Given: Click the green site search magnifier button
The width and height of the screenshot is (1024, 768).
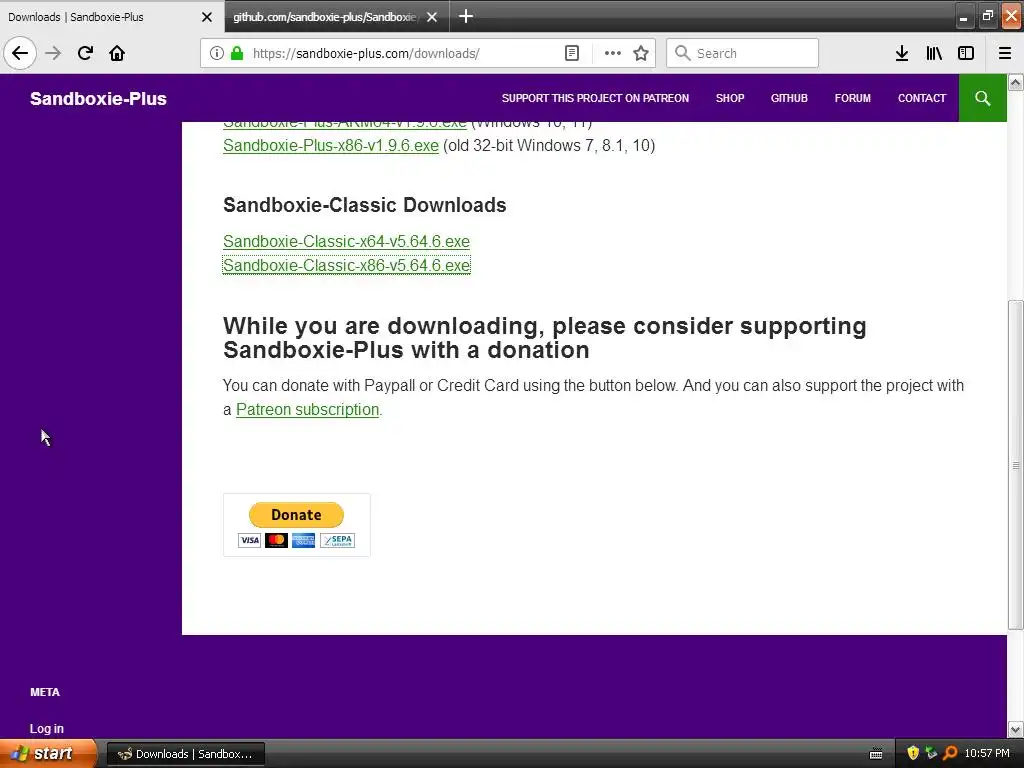Looking at the screenshot, I should click(982, 98).
